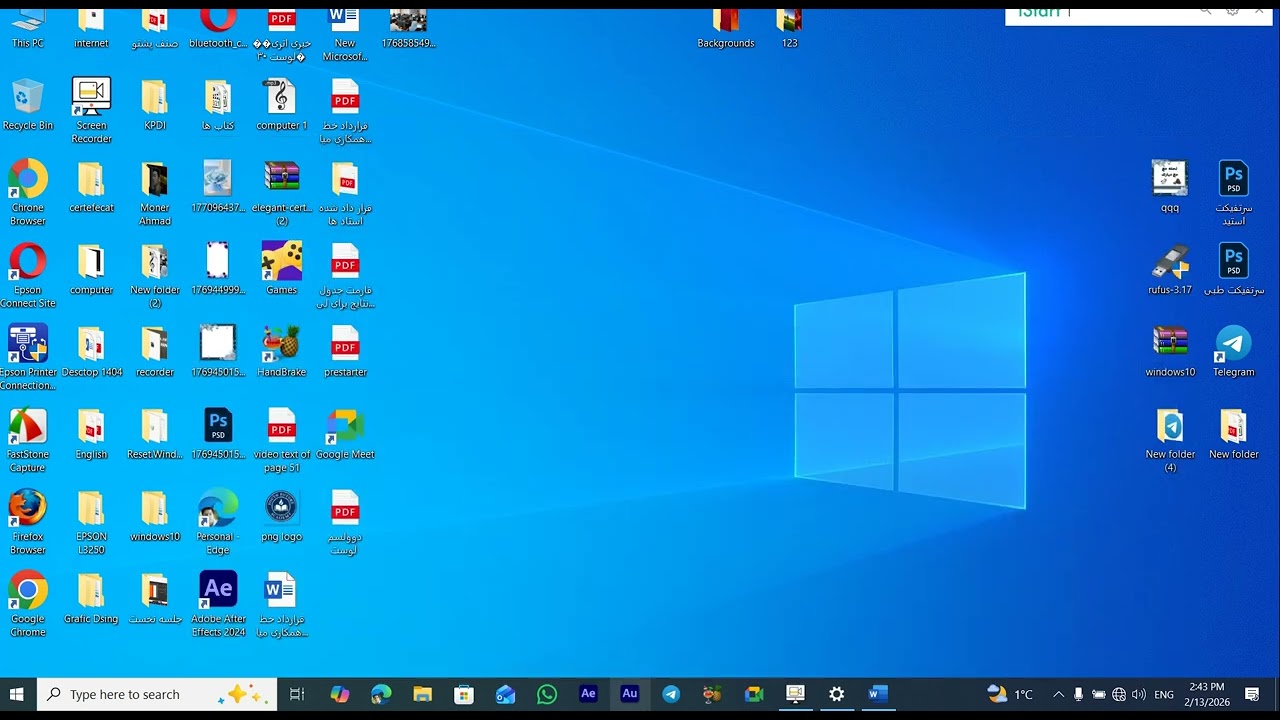1280x720 pixels.
Task: Select the Personal - Edge shortcut
Action: (218, 522)
